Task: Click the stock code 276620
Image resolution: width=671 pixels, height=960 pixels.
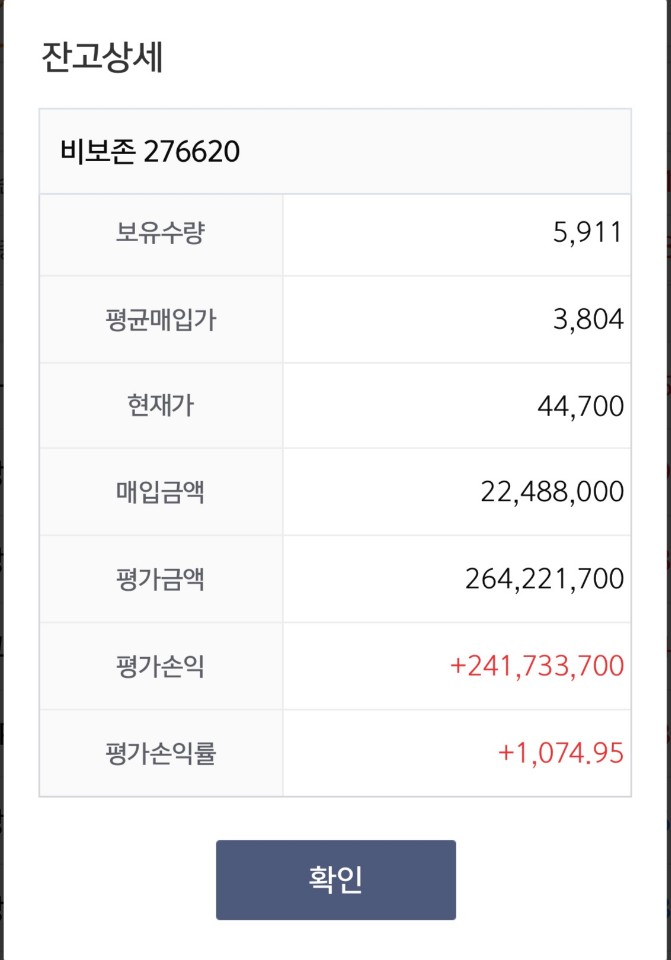Action: coord(192,152)
